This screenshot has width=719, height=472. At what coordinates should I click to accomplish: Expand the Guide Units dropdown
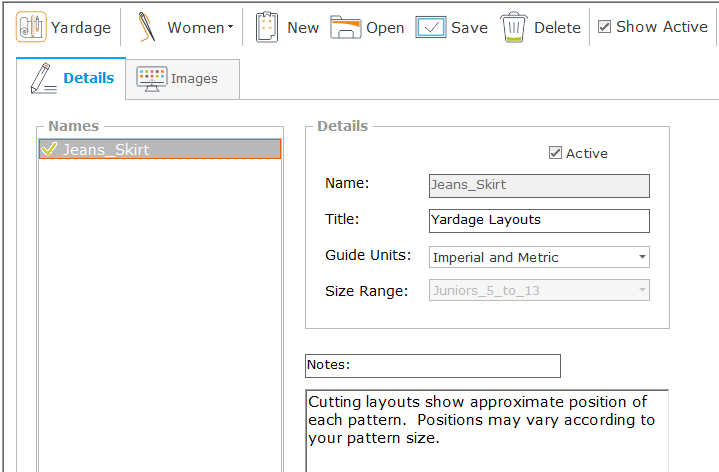click(641, 257)
